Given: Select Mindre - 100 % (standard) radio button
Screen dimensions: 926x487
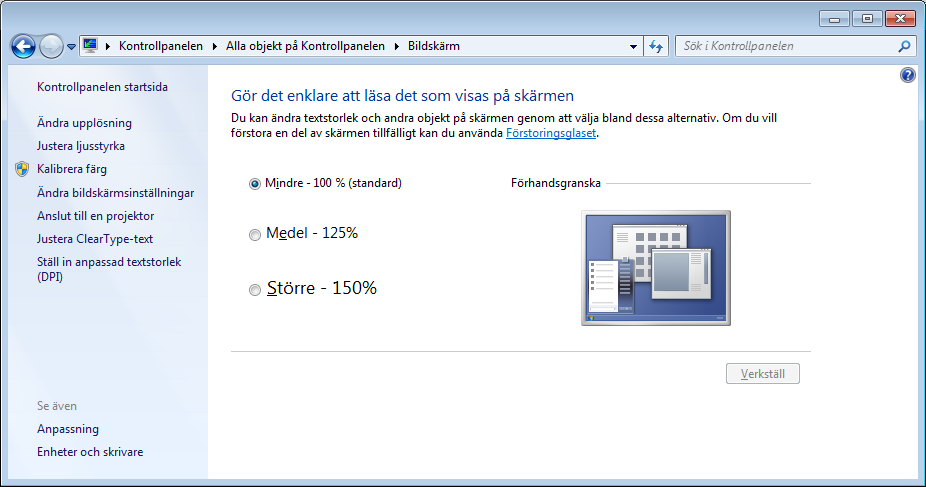Looking at the screenshot, I should [255, 184].
